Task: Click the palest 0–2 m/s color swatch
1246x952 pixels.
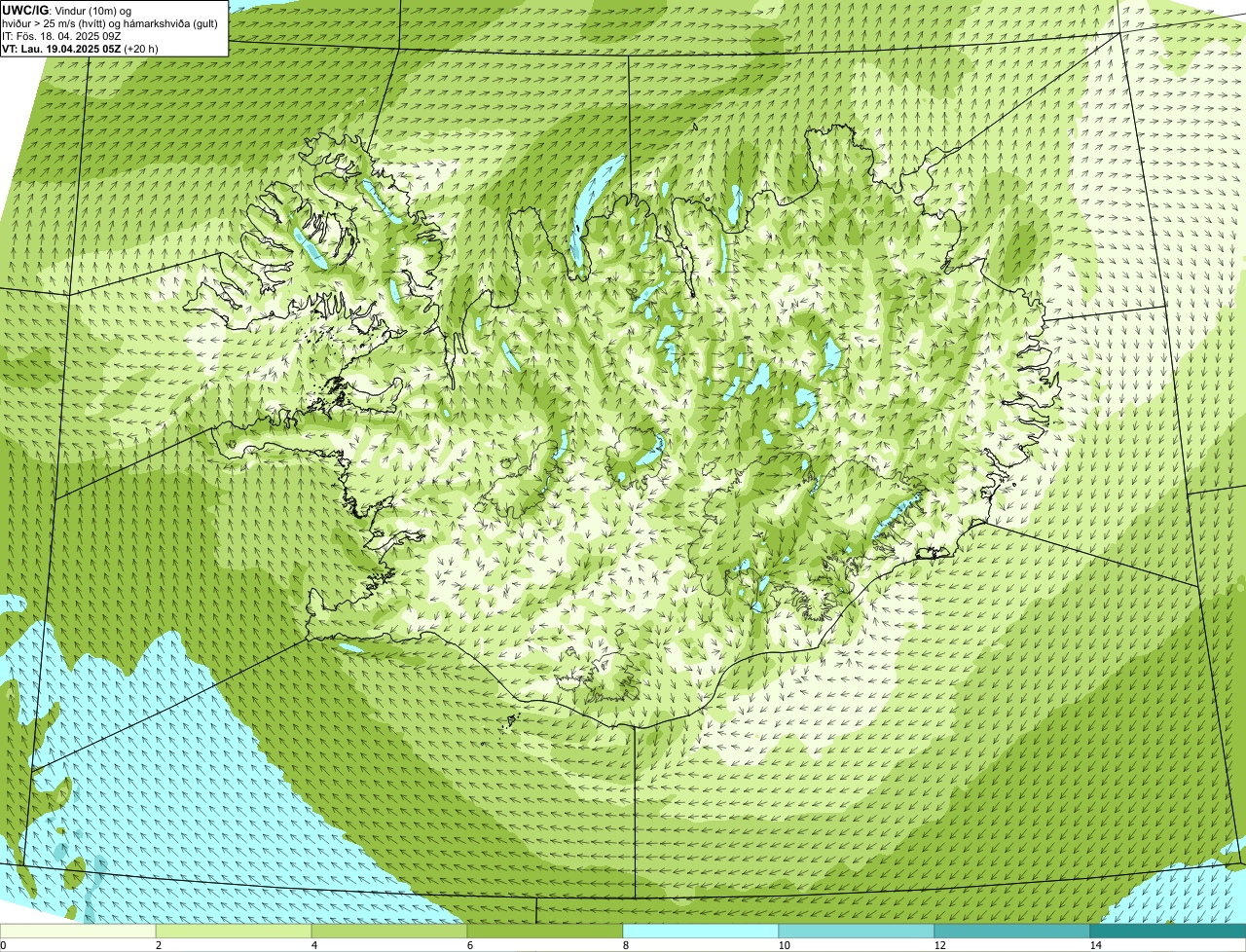Action: tap(78, 931)
